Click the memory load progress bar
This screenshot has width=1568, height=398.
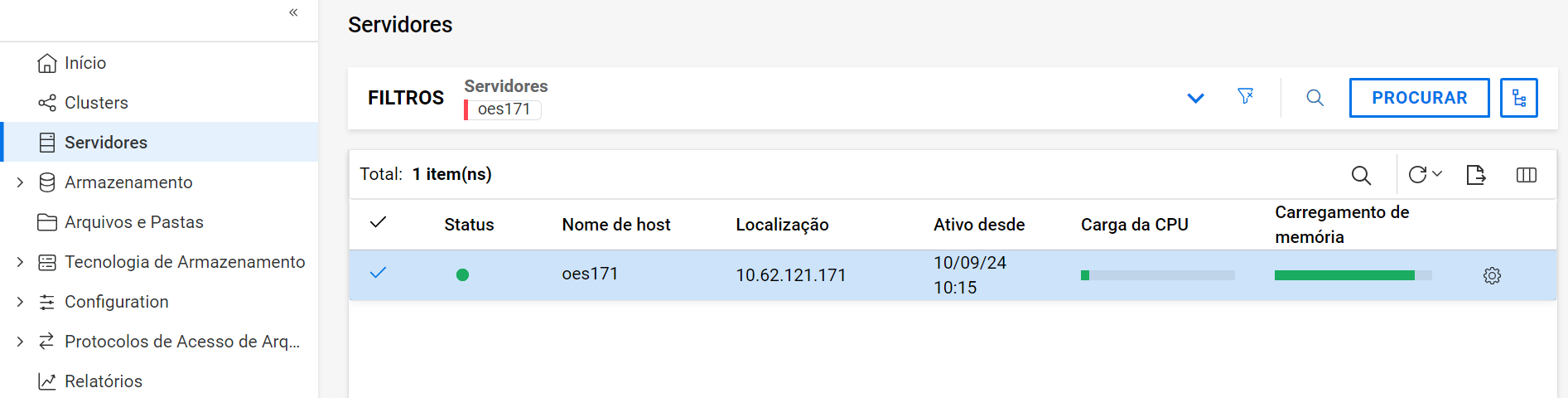(1352, 275)
